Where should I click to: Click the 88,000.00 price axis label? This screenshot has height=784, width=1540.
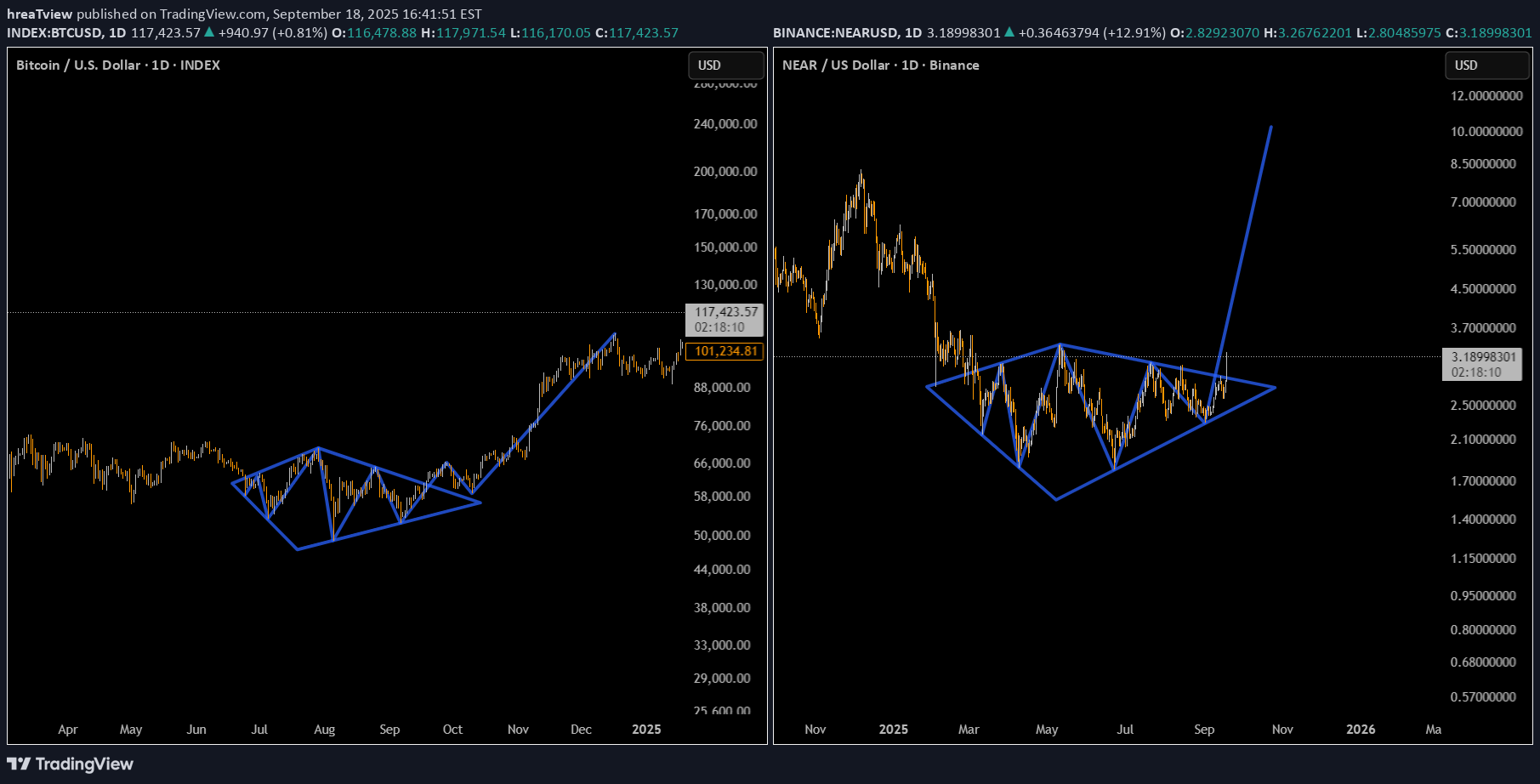[722, 388]
